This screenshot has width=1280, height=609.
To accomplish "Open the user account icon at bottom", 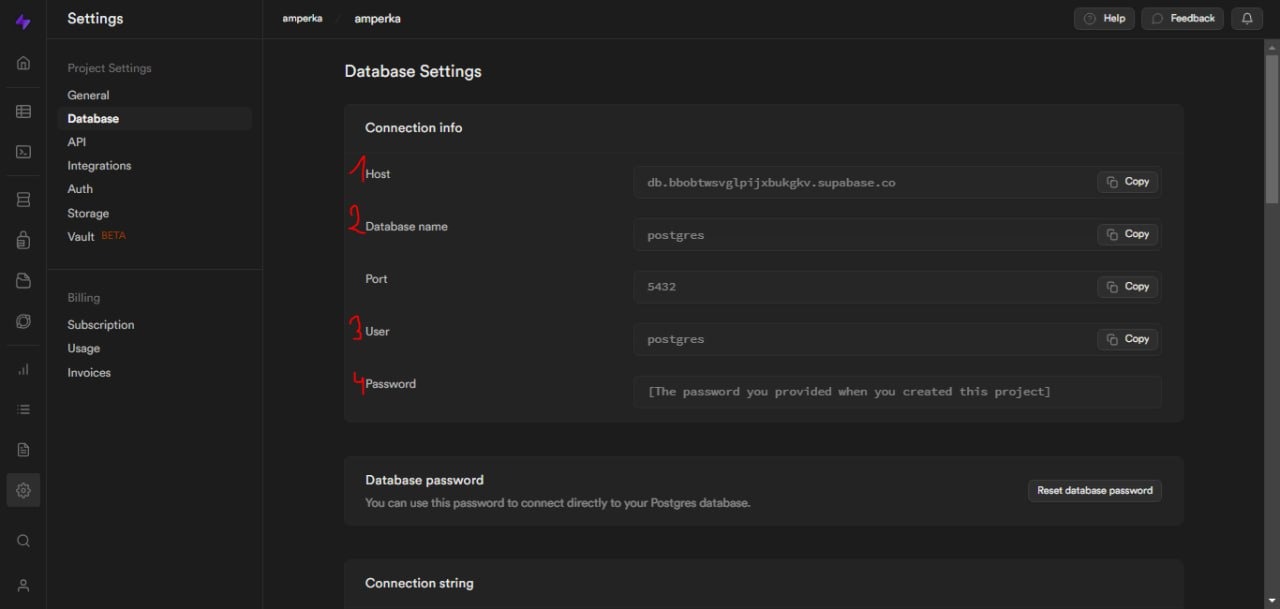I will tap(23, 585).
